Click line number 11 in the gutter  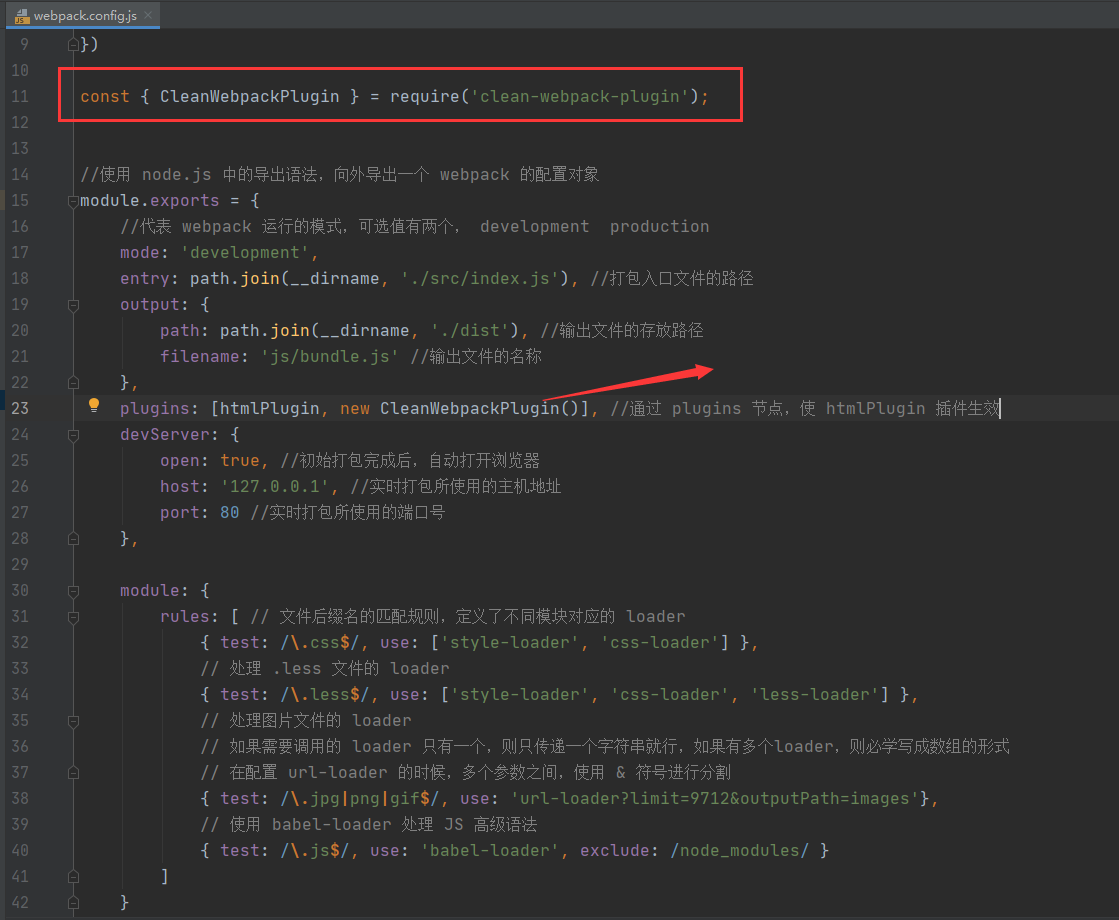click(x=20, y=96)
